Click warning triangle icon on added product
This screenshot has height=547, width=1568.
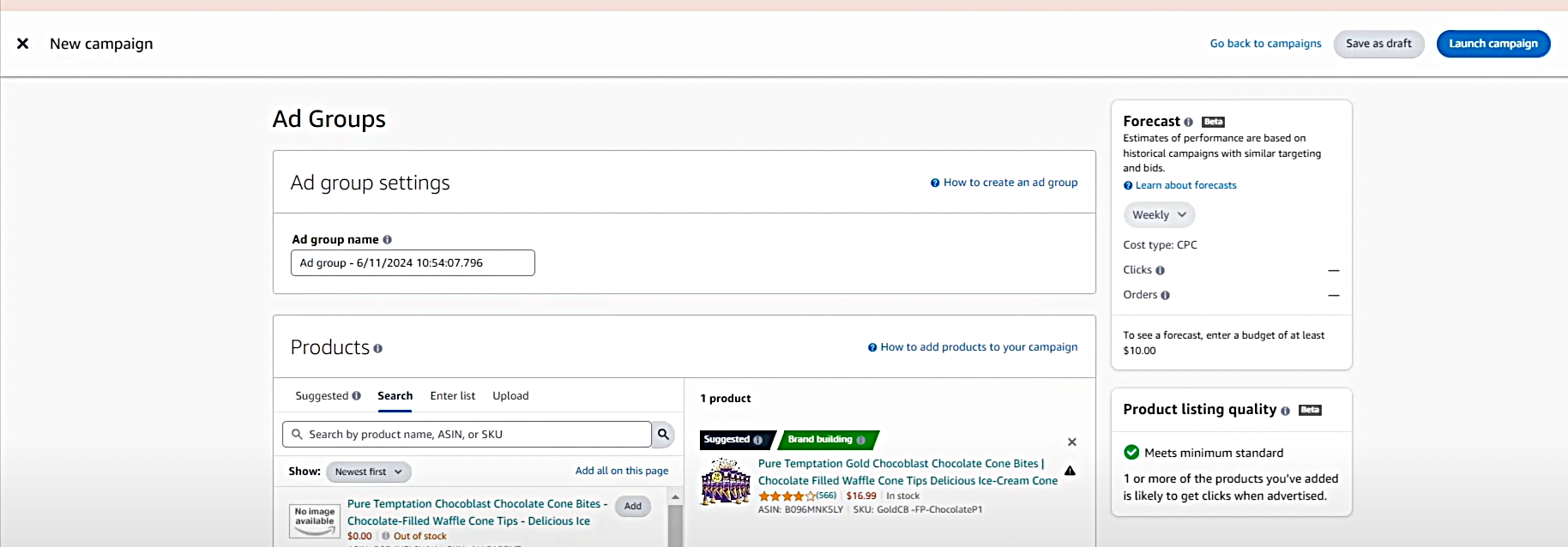coord(1070,471)
